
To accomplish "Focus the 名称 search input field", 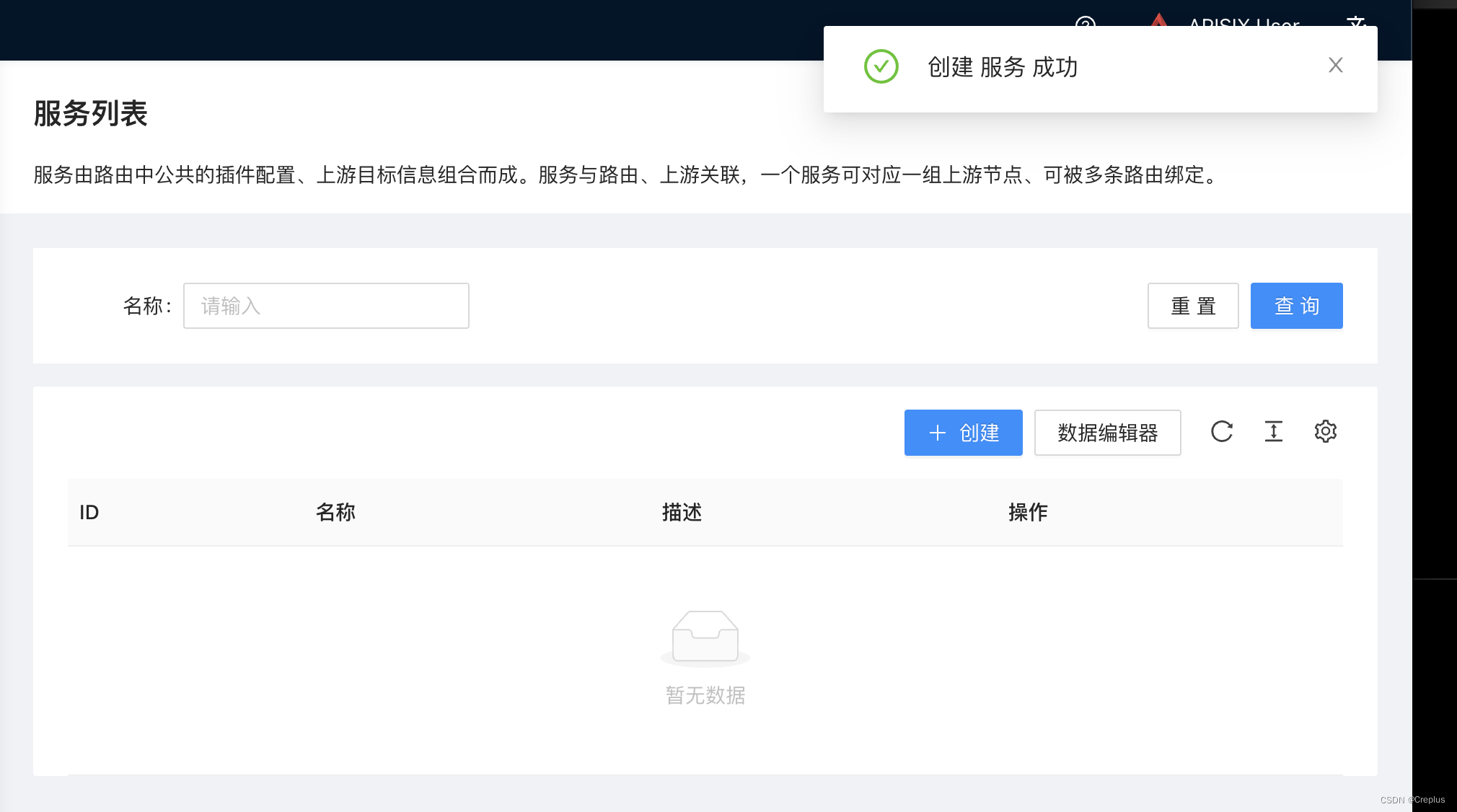I will pyautogui.click(x=326, y=306).
